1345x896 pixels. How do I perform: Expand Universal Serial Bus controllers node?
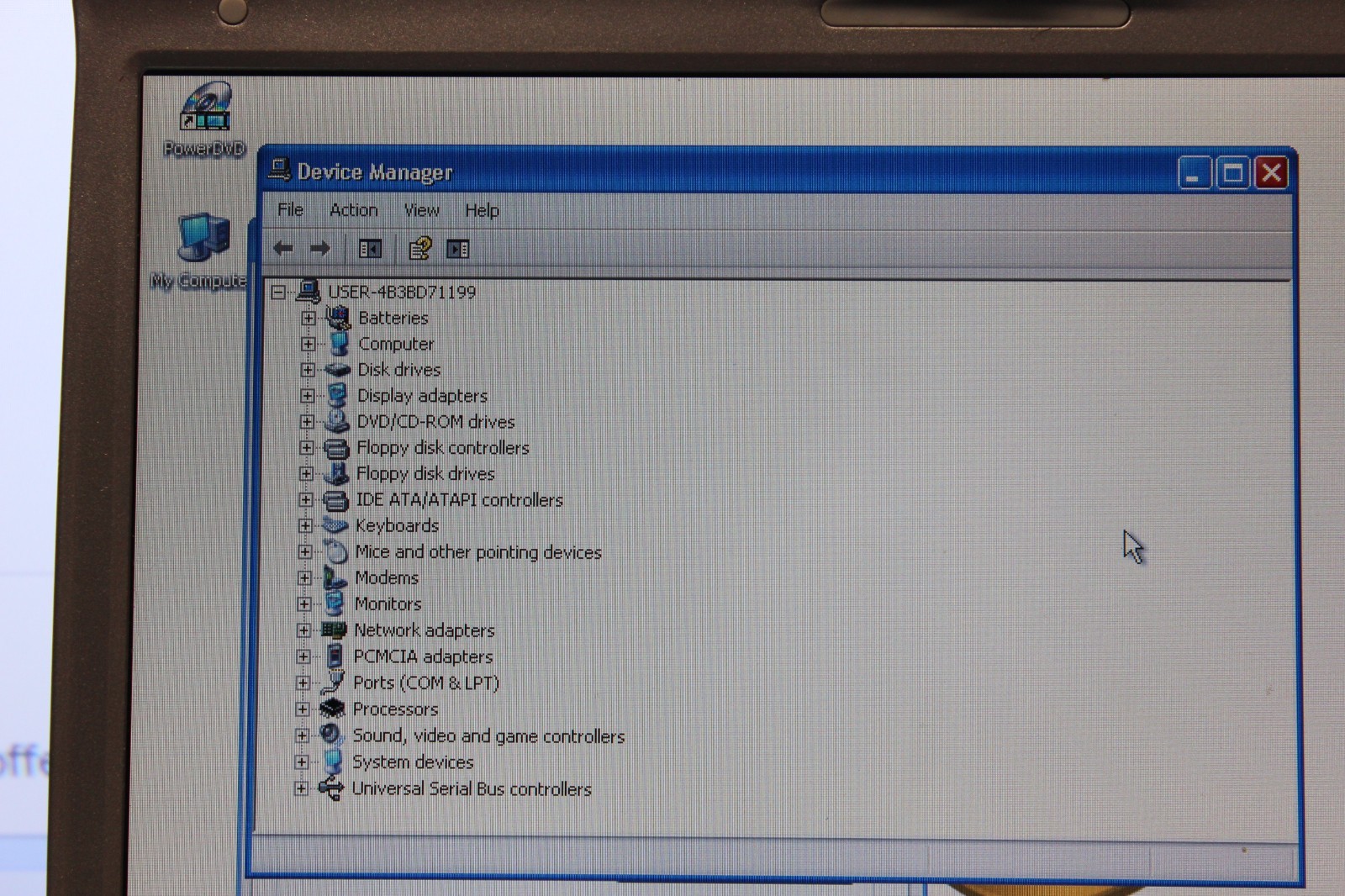[x=301, y=789]
